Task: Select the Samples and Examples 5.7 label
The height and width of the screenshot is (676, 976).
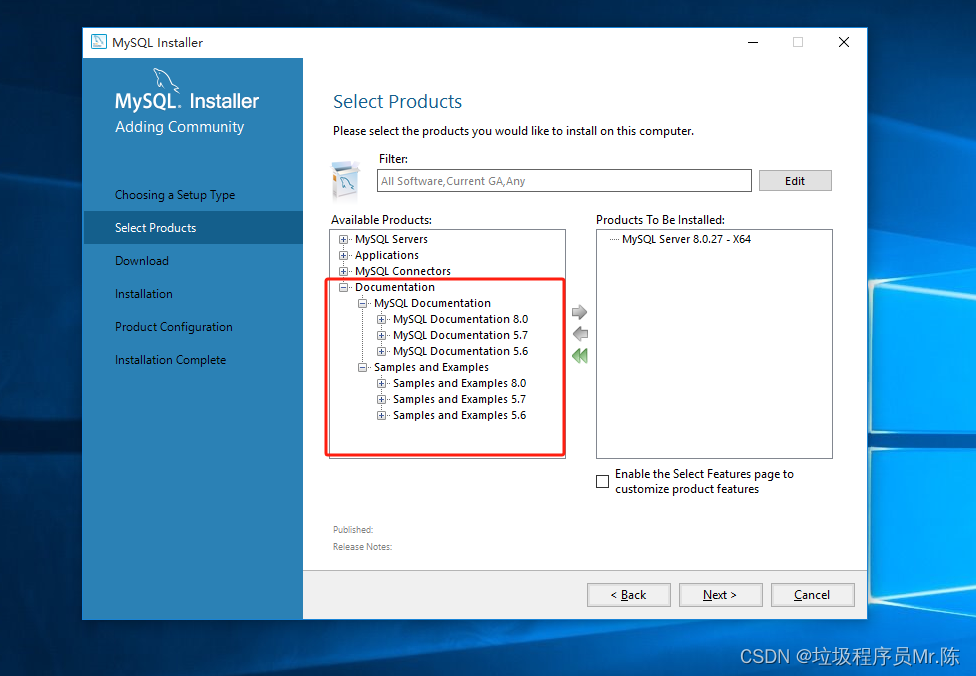Action: coord(459,400)
